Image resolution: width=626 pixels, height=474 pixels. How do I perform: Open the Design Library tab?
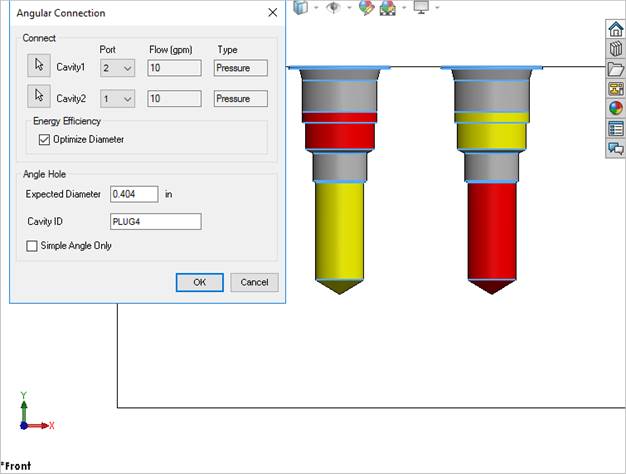616,49
